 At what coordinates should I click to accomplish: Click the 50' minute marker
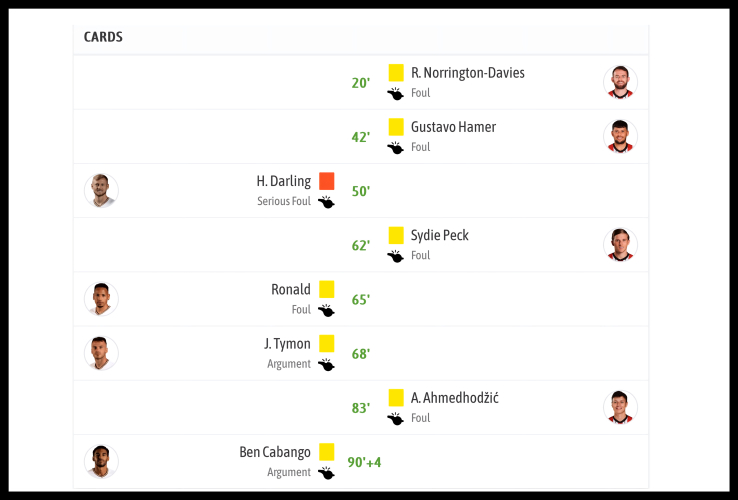pos(360,191)
